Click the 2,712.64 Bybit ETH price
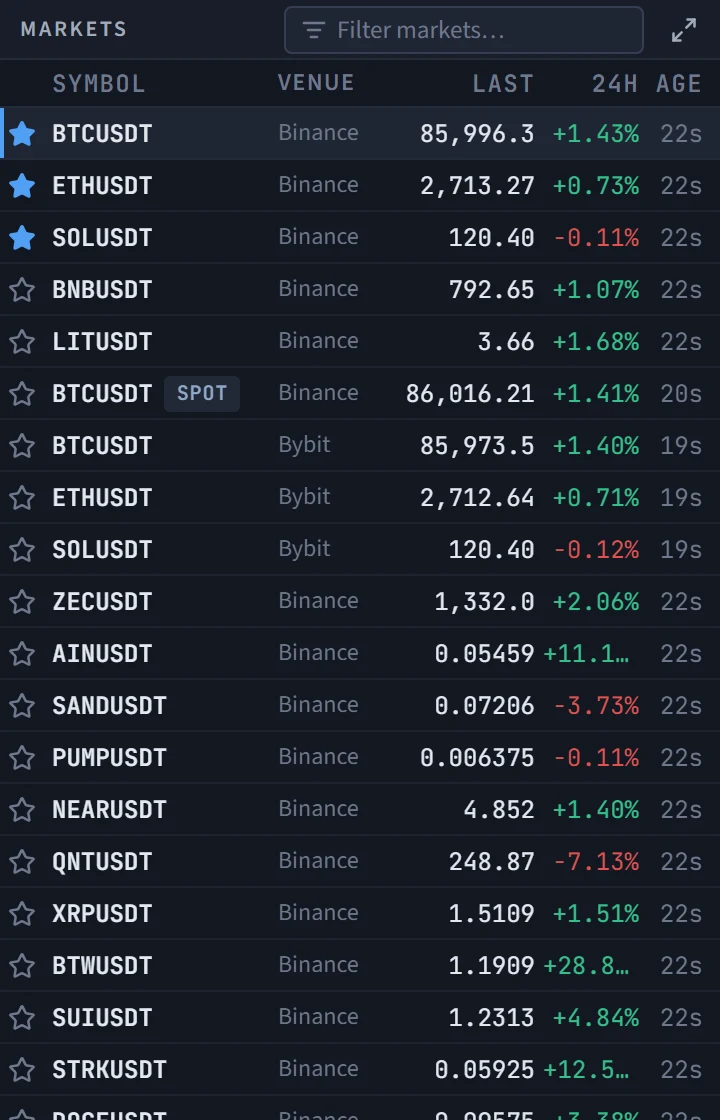Viewport: 720px width, 1120px height. (477, 498)
